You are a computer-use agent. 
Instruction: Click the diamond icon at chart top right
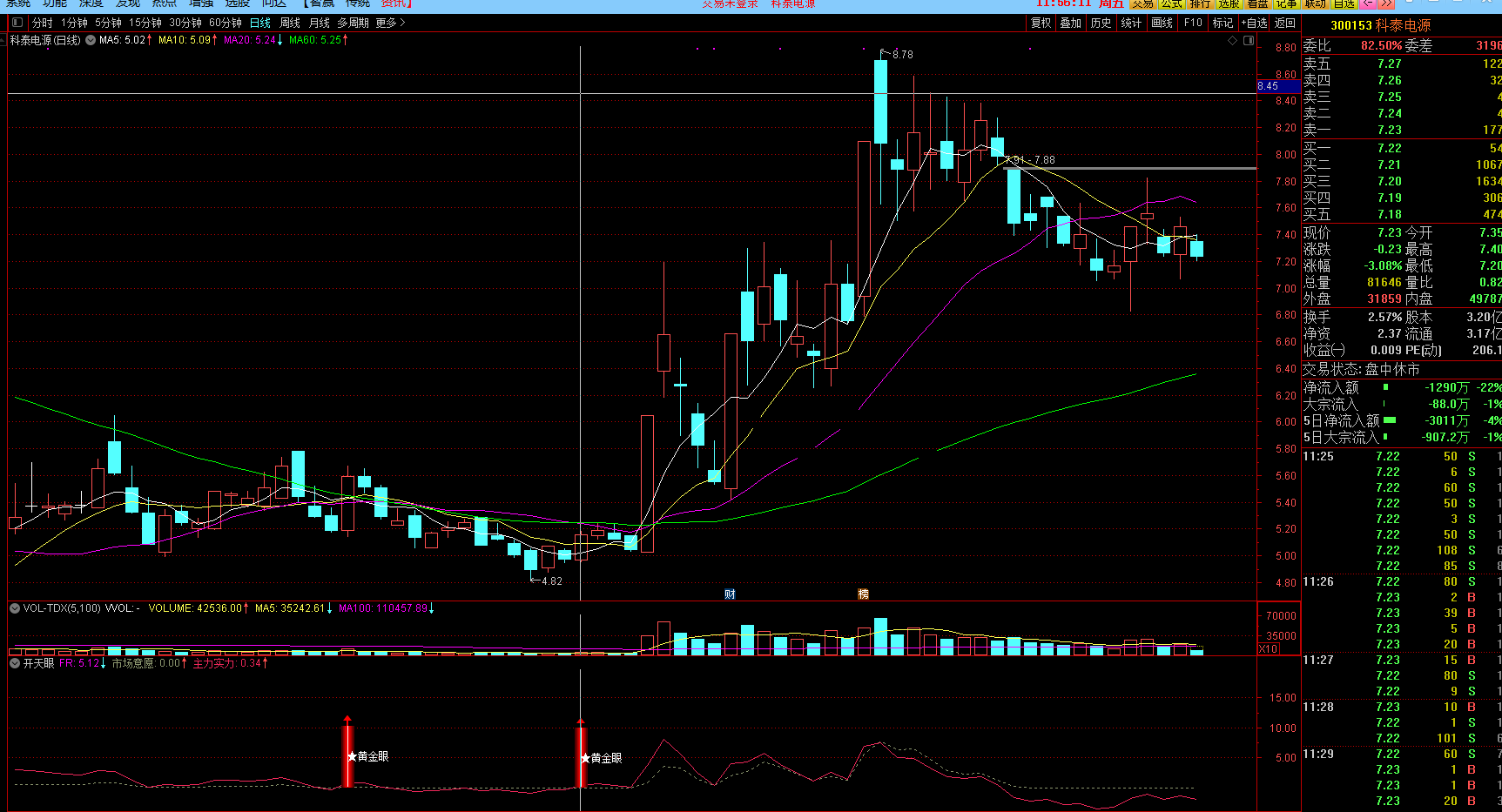1232,41
